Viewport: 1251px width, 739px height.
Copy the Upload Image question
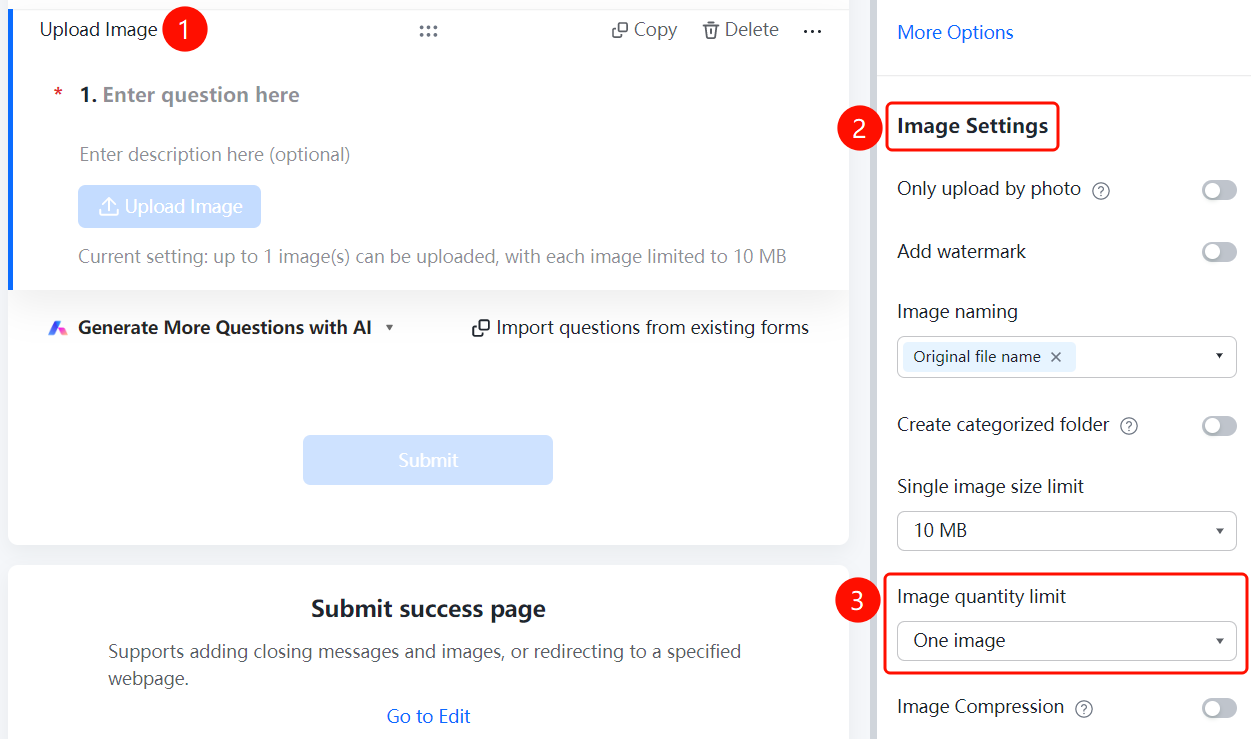click(x=644, y=30)
